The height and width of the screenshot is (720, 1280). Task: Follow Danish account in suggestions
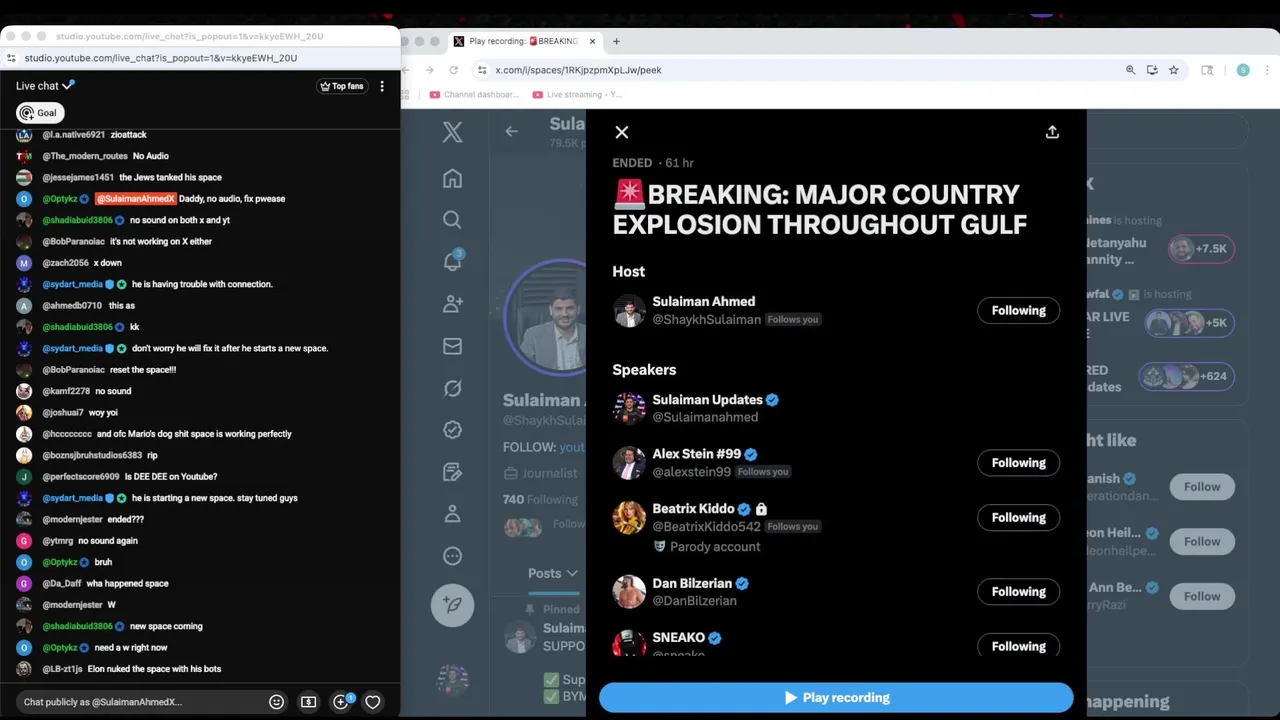[1202, 487]
